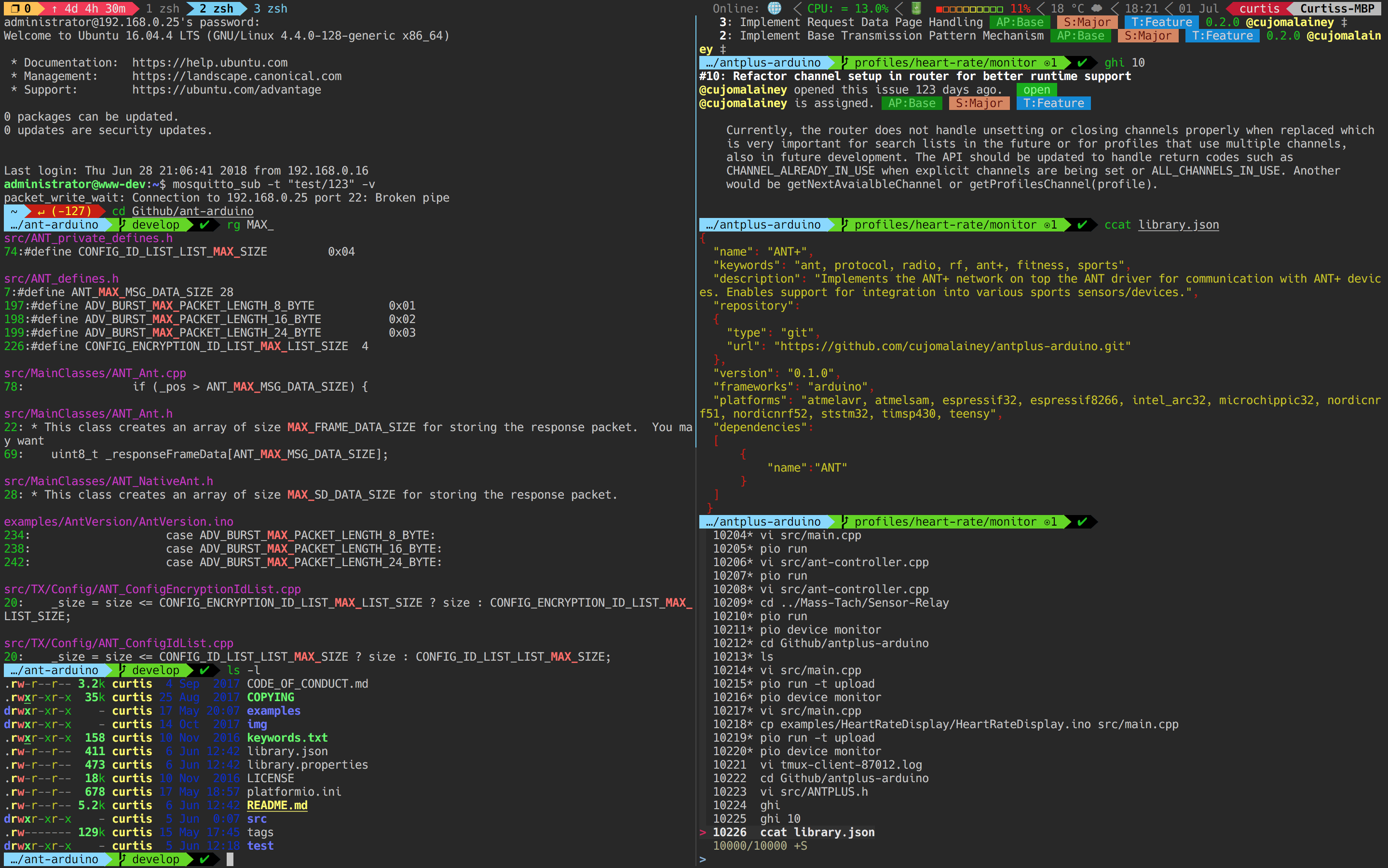
Task: Click the online globe icon
Action: click(775, 8)
